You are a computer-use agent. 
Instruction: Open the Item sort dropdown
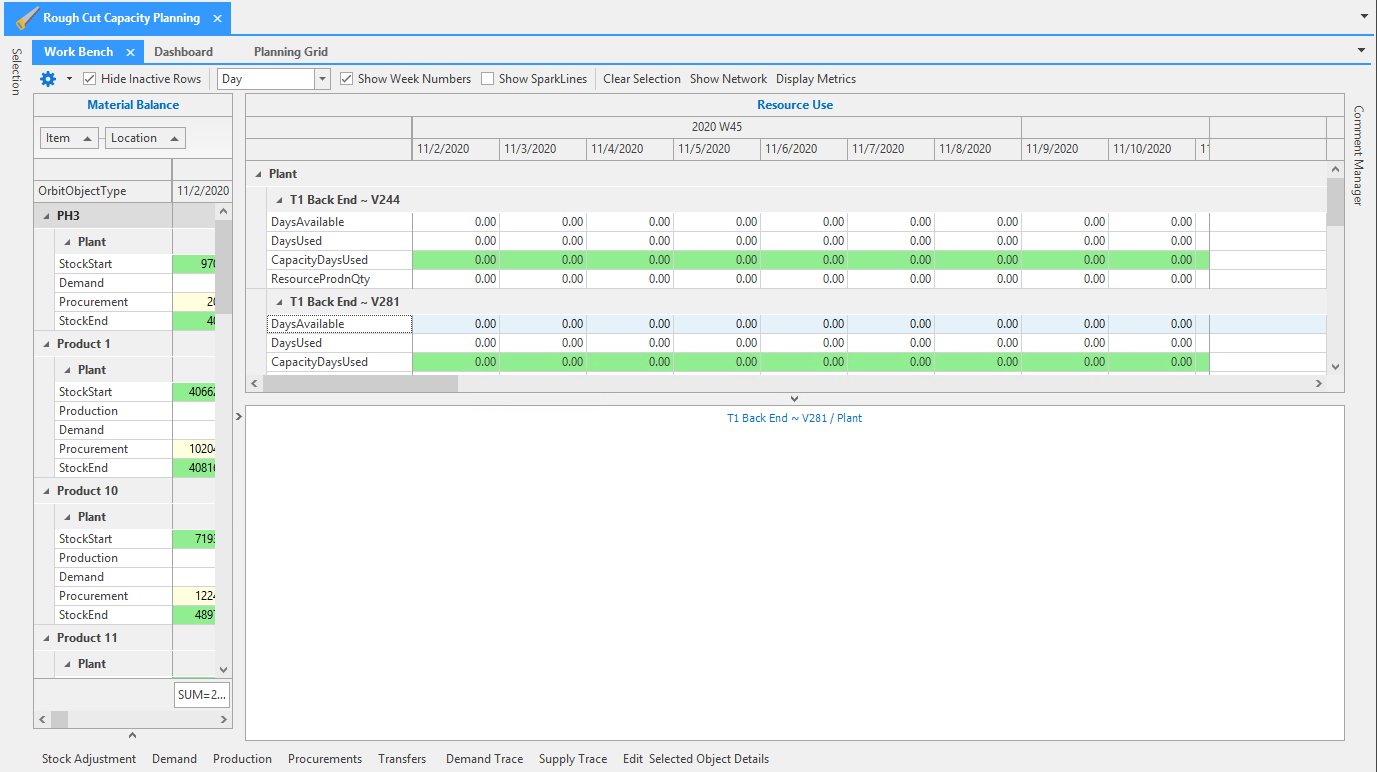pos(87,138)
